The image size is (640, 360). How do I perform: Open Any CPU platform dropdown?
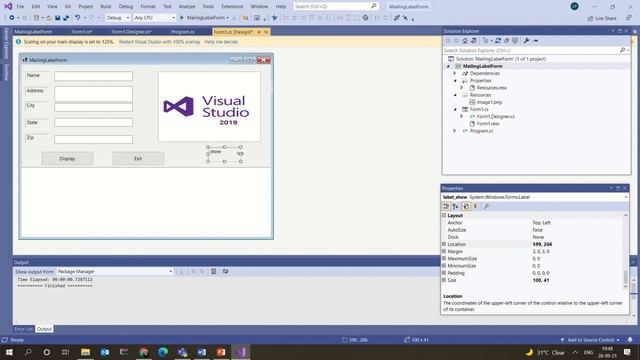[154, 18]
